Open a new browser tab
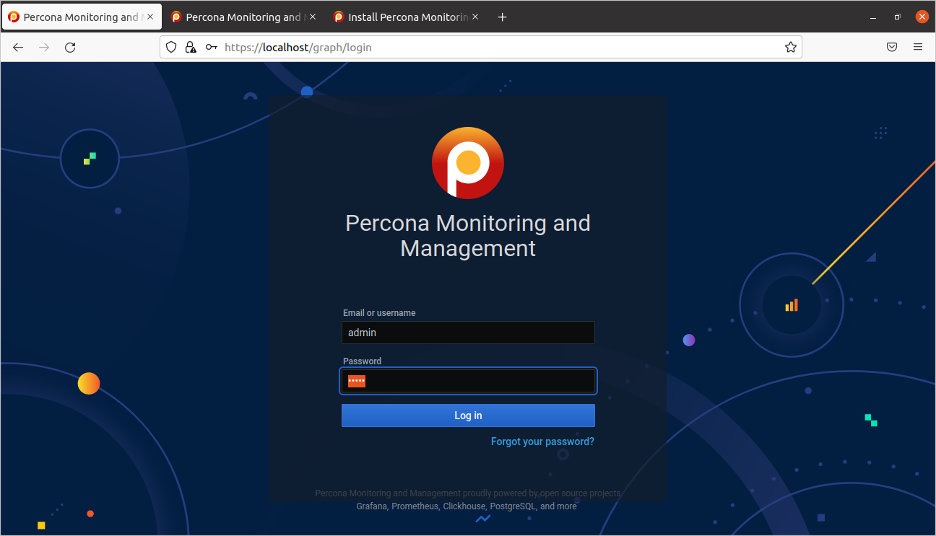936x536 pixels. click(x=502, y=17)
